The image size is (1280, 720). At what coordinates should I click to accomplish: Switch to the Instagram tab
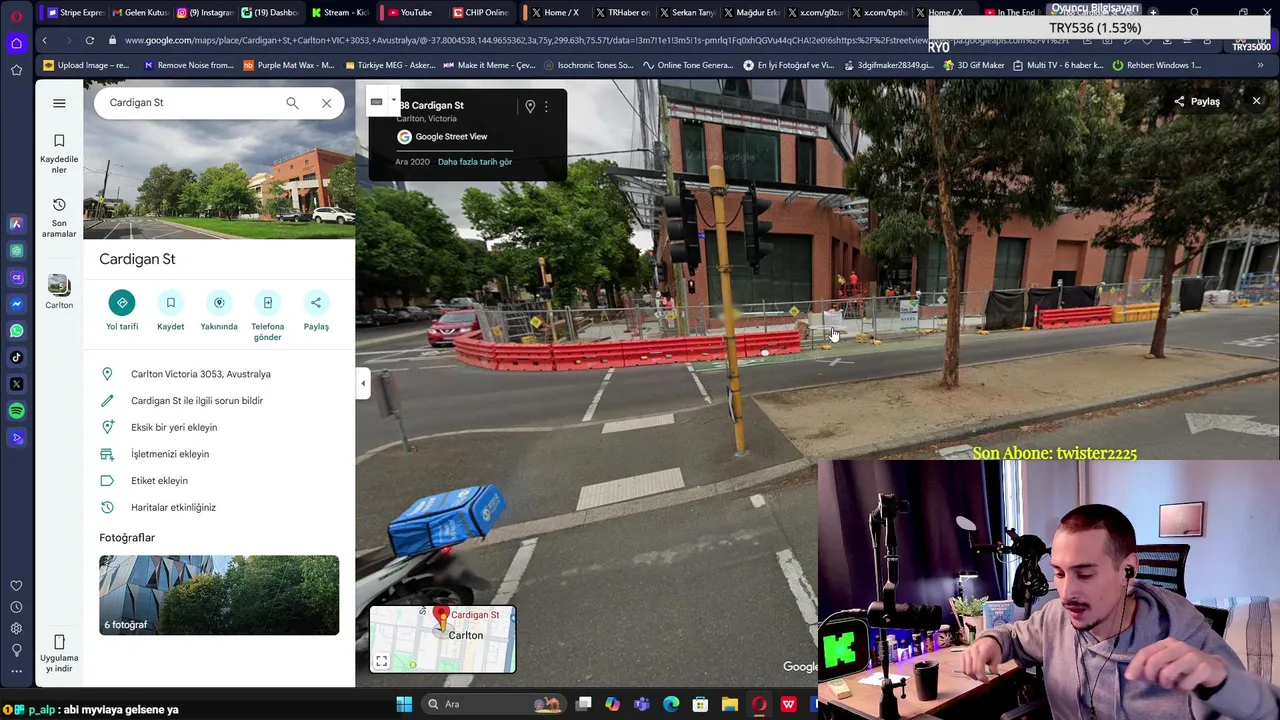pos(205,12)
